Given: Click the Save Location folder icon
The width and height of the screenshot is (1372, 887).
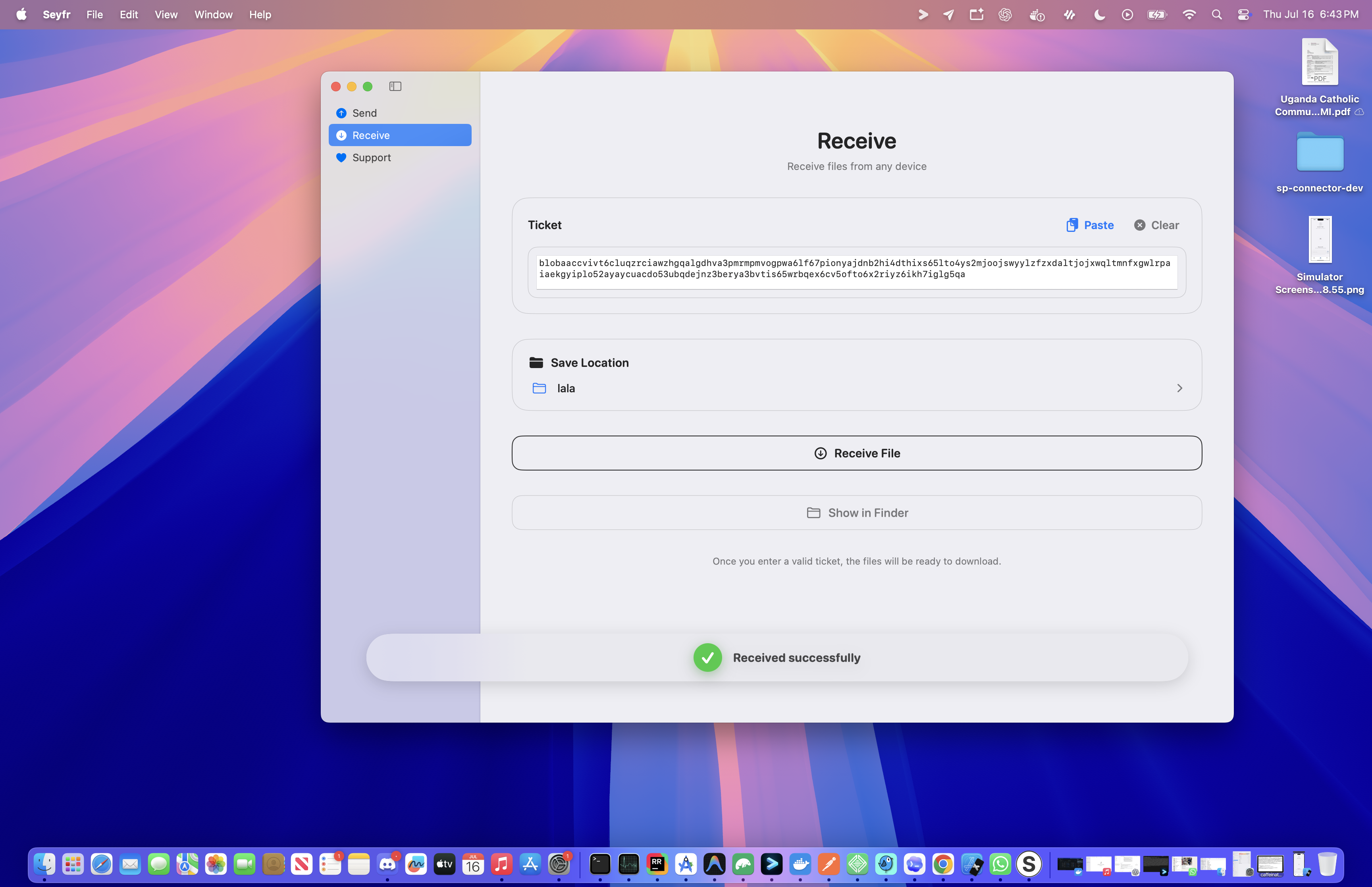Looking at the screenshot, I should click(536, 363).
